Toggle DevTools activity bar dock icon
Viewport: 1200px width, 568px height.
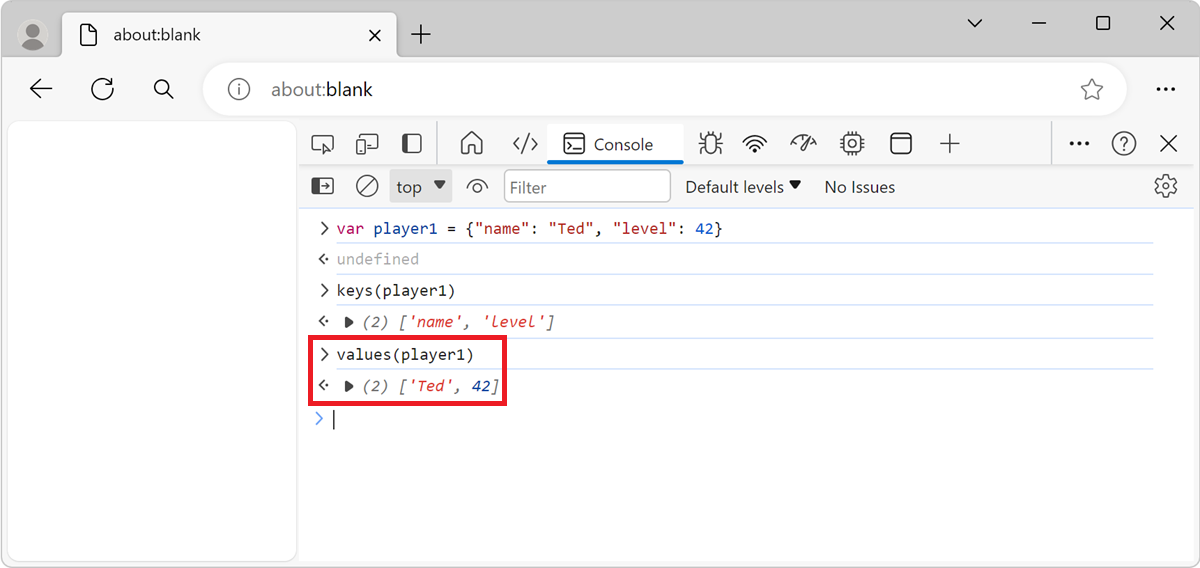point(412,144)
